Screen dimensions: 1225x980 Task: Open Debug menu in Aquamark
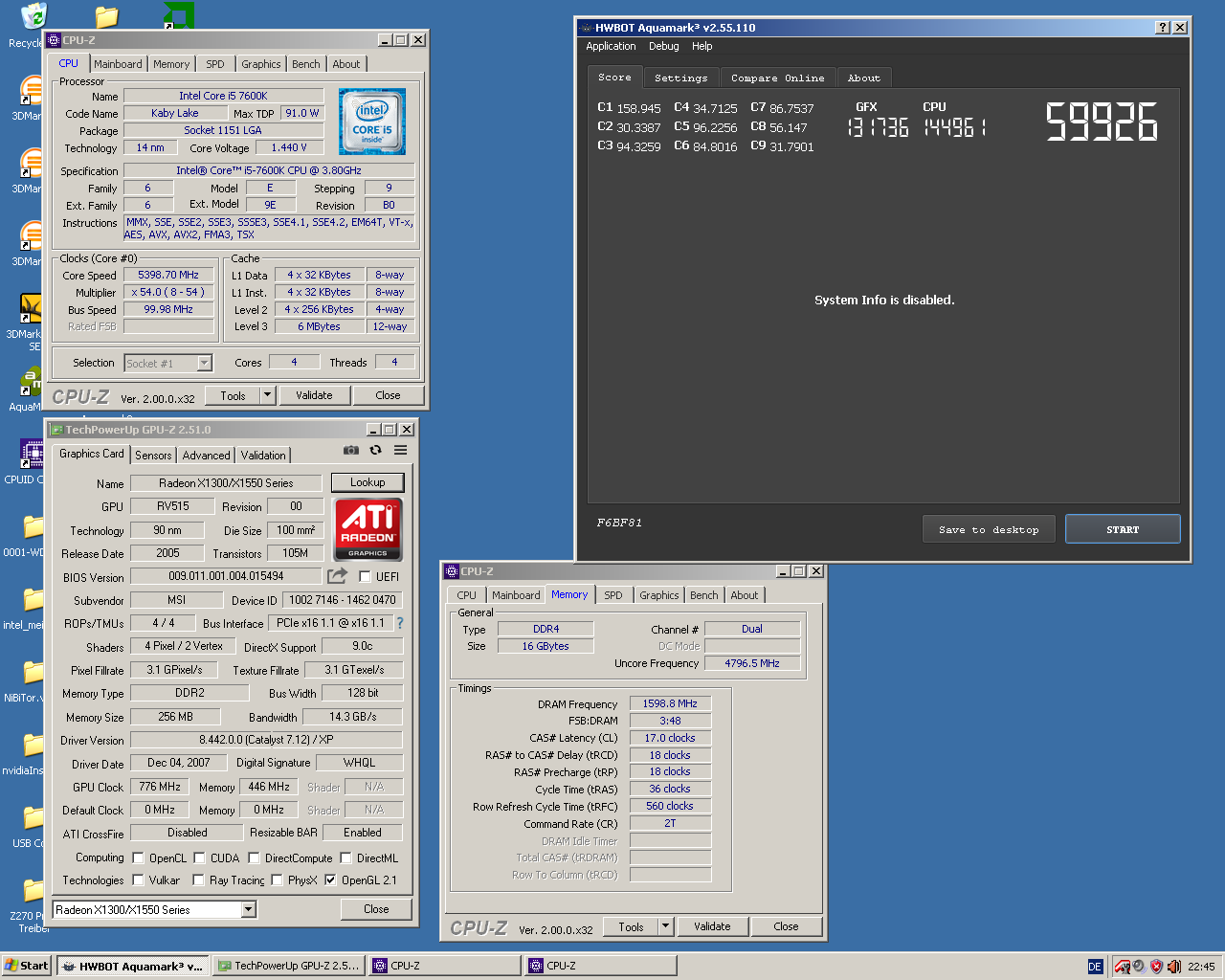coord(664,46)
